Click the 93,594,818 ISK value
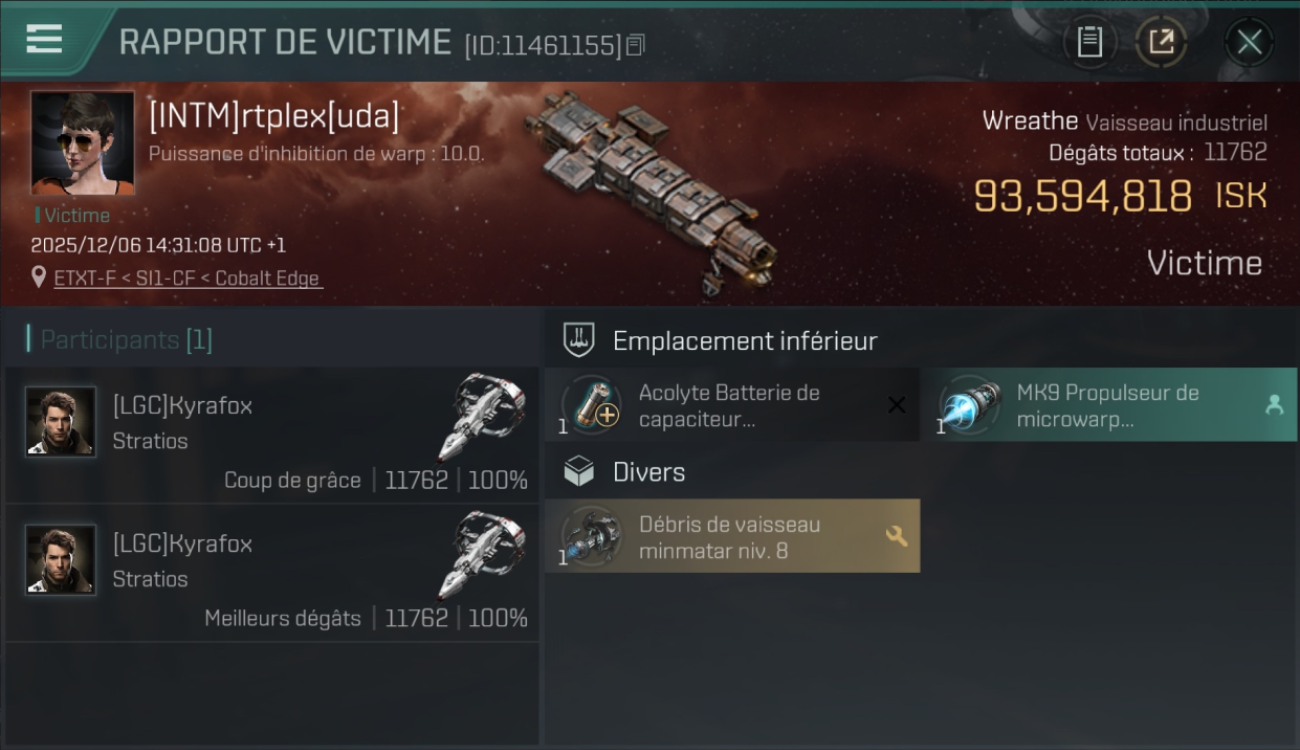The width and height of the screenshot is (1300, 750). 1120,196
